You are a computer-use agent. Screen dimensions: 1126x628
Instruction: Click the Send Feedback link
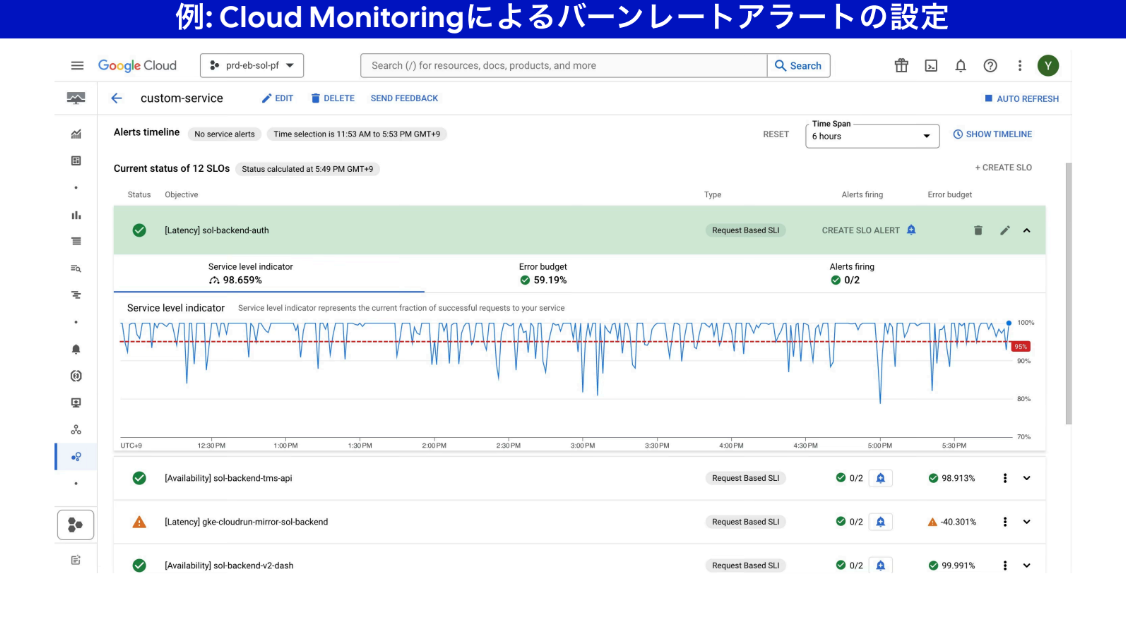click(404, 98)
